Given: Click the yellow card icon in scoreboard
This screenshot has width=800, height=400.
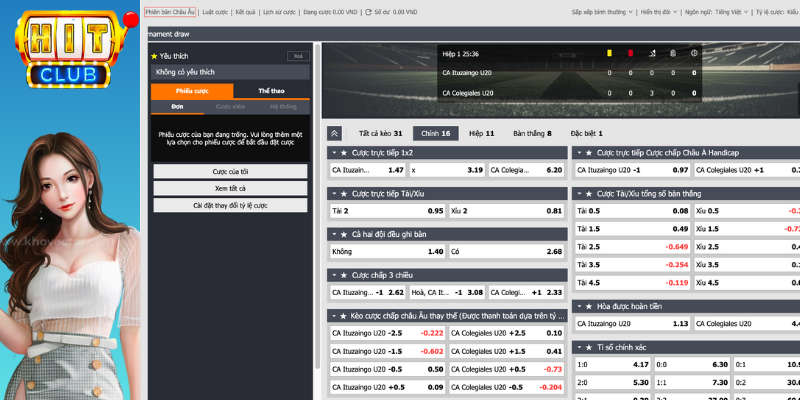Looking at the screenshot, I should [608, 53].
